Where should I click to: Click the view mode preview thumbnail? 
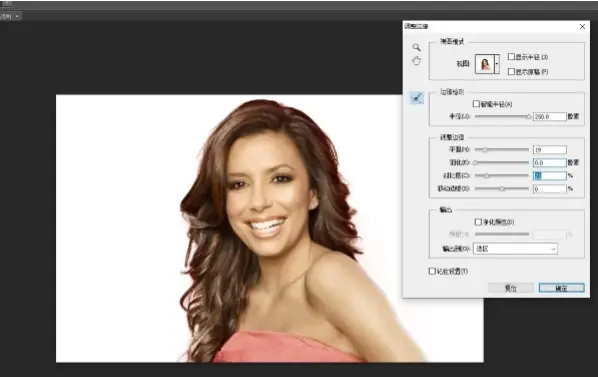click(x=485, y=64)
